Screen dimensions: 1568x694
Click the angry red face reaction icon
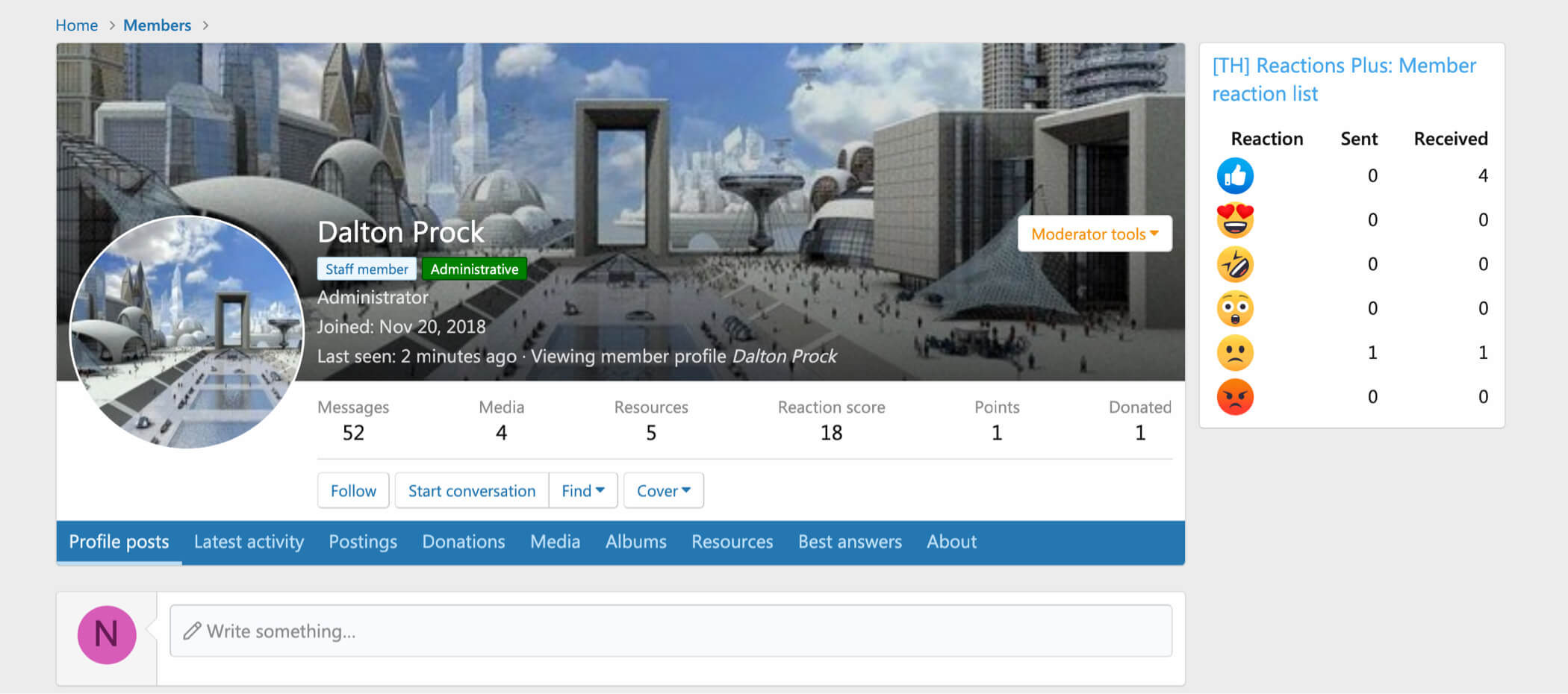pos(1235,396)
